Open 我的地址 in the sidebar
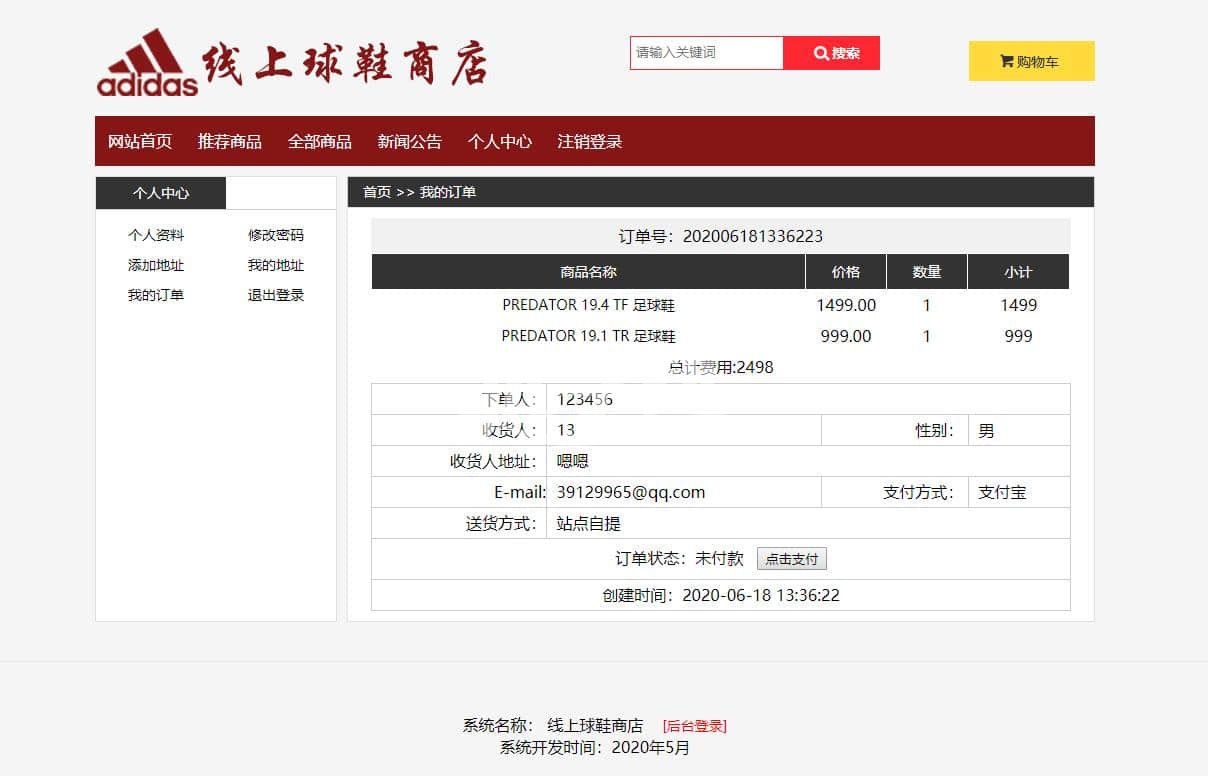Screen dimensions: 1208x776 tap(275, 266)
